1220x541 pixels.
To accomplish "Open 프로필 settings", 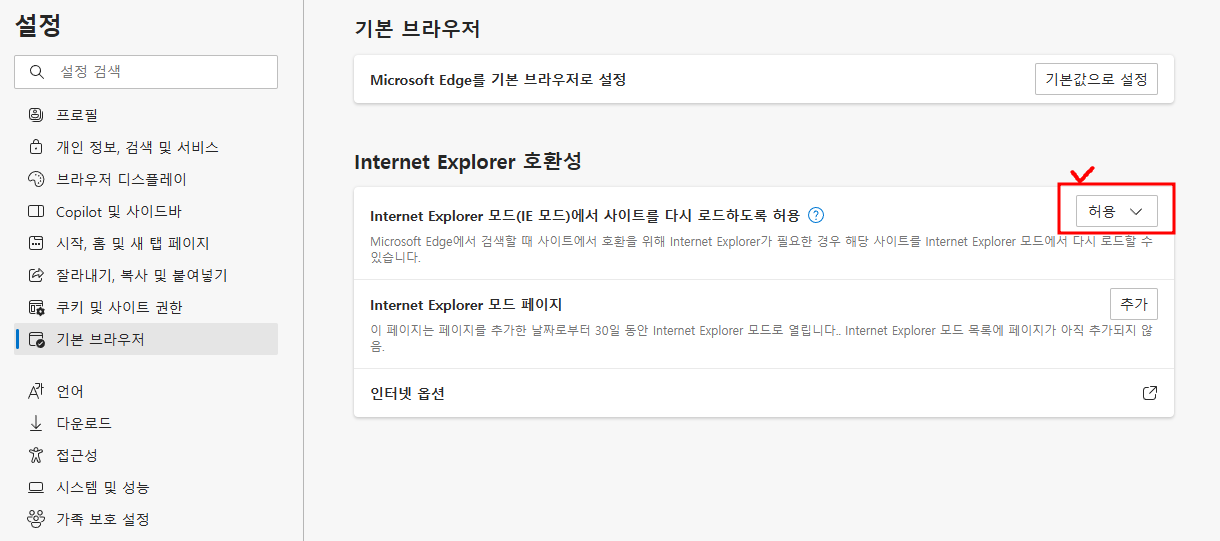I will (147, 115).
